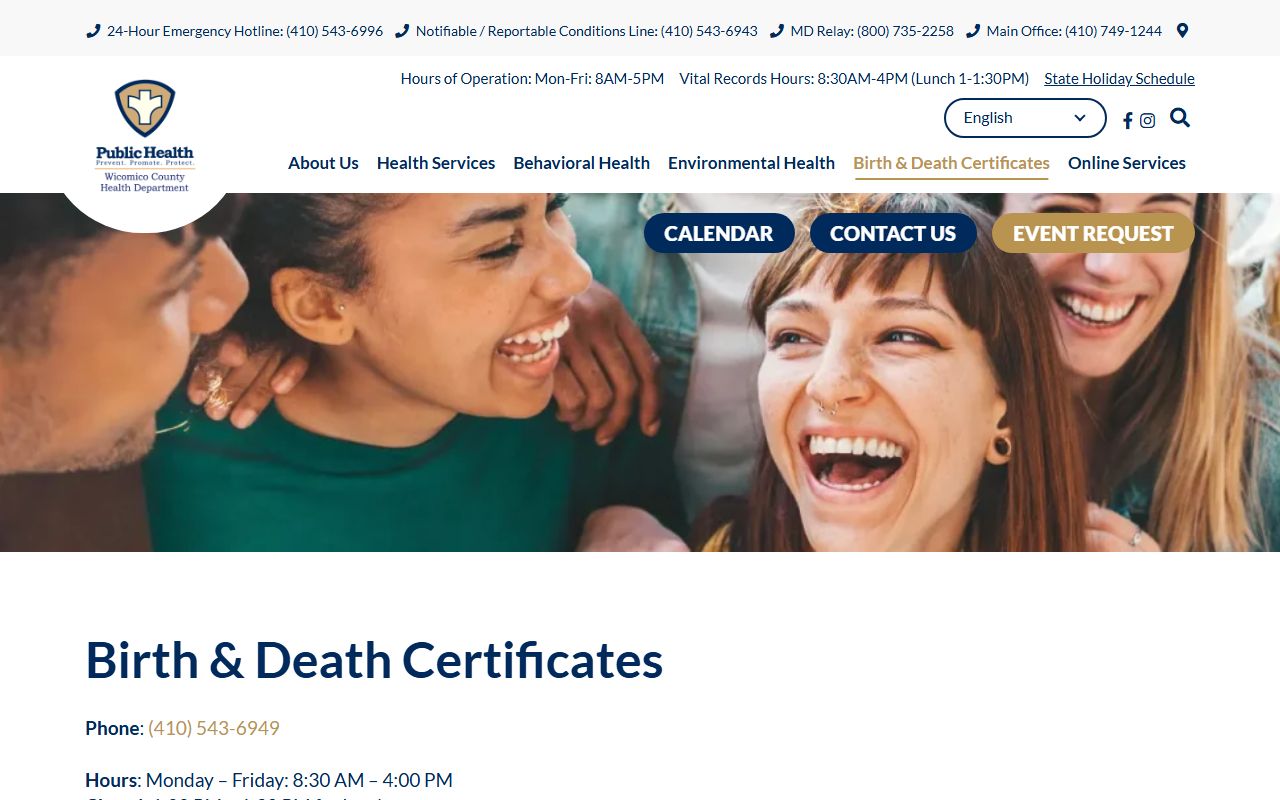Click the CALENDAR button
Screen dimensions: 1280x800
click(719, 233)
